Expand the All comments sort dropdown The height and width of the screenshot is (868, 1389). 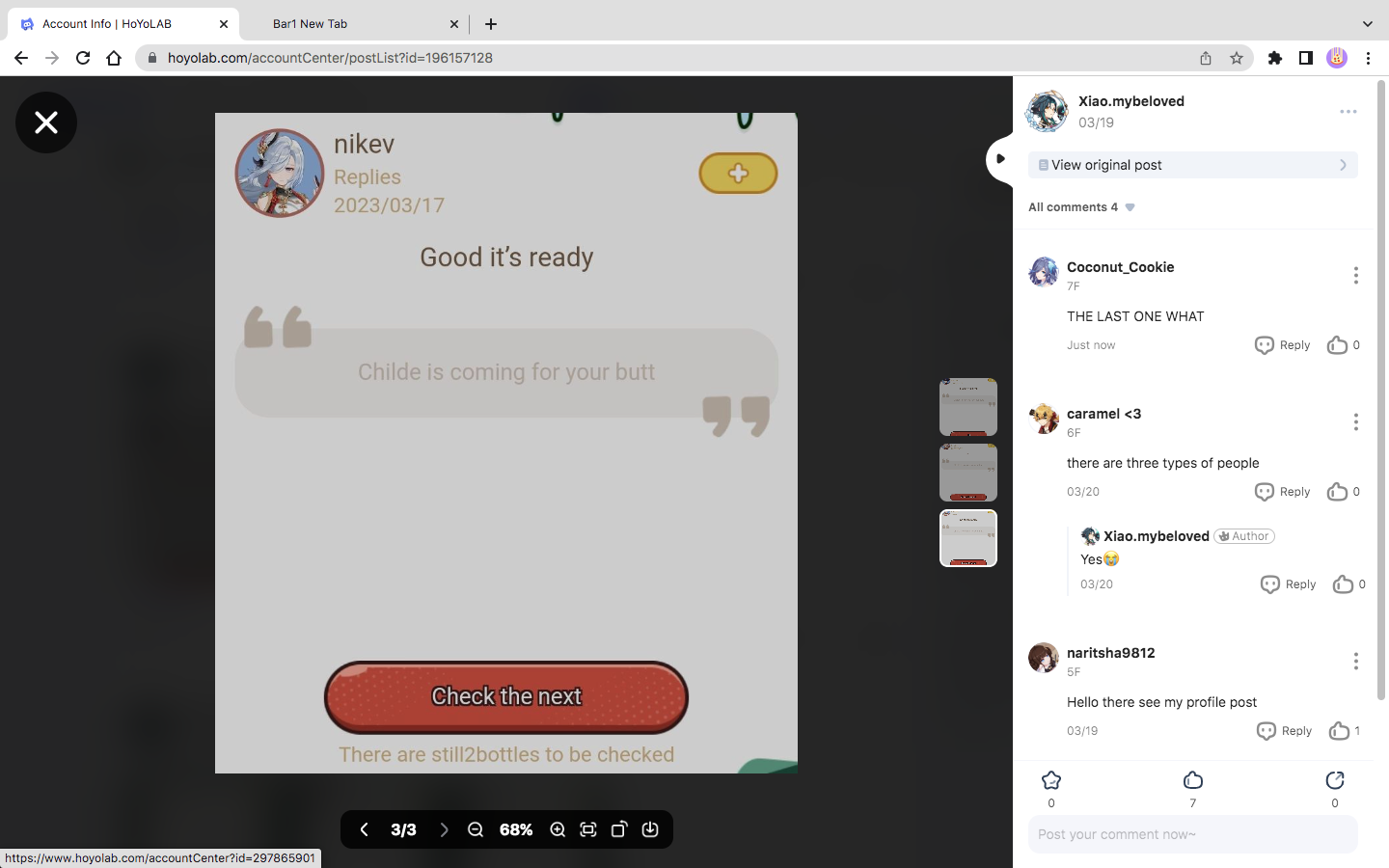(x=1130, y=207)
